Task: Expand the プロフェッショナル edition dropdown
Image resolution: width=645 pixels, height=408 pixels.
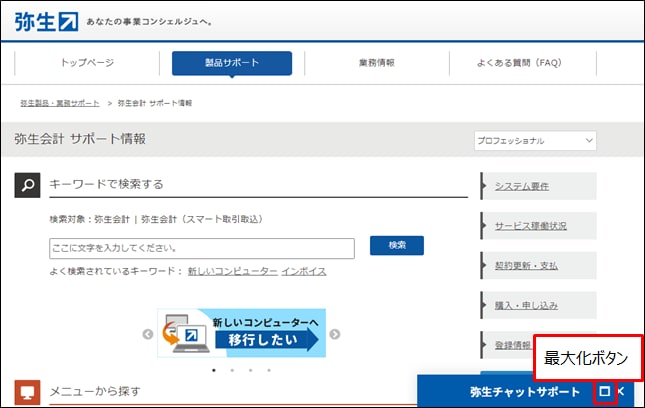Action: point(535,141)
